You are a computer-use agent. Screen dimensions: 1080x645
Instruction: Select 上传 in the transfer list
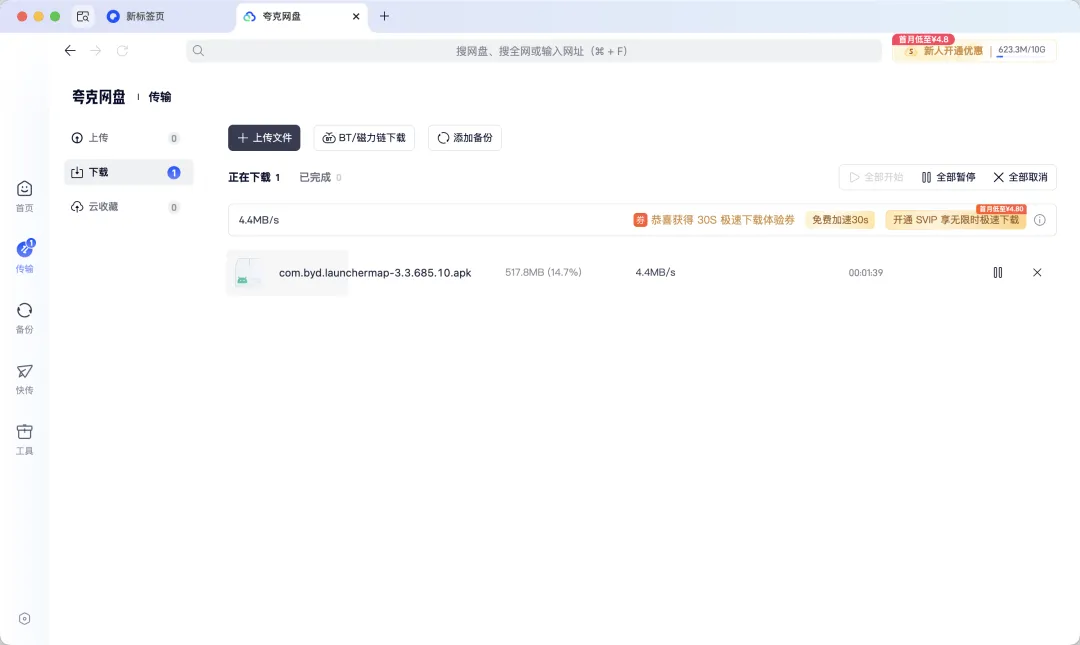coord(129,138)
